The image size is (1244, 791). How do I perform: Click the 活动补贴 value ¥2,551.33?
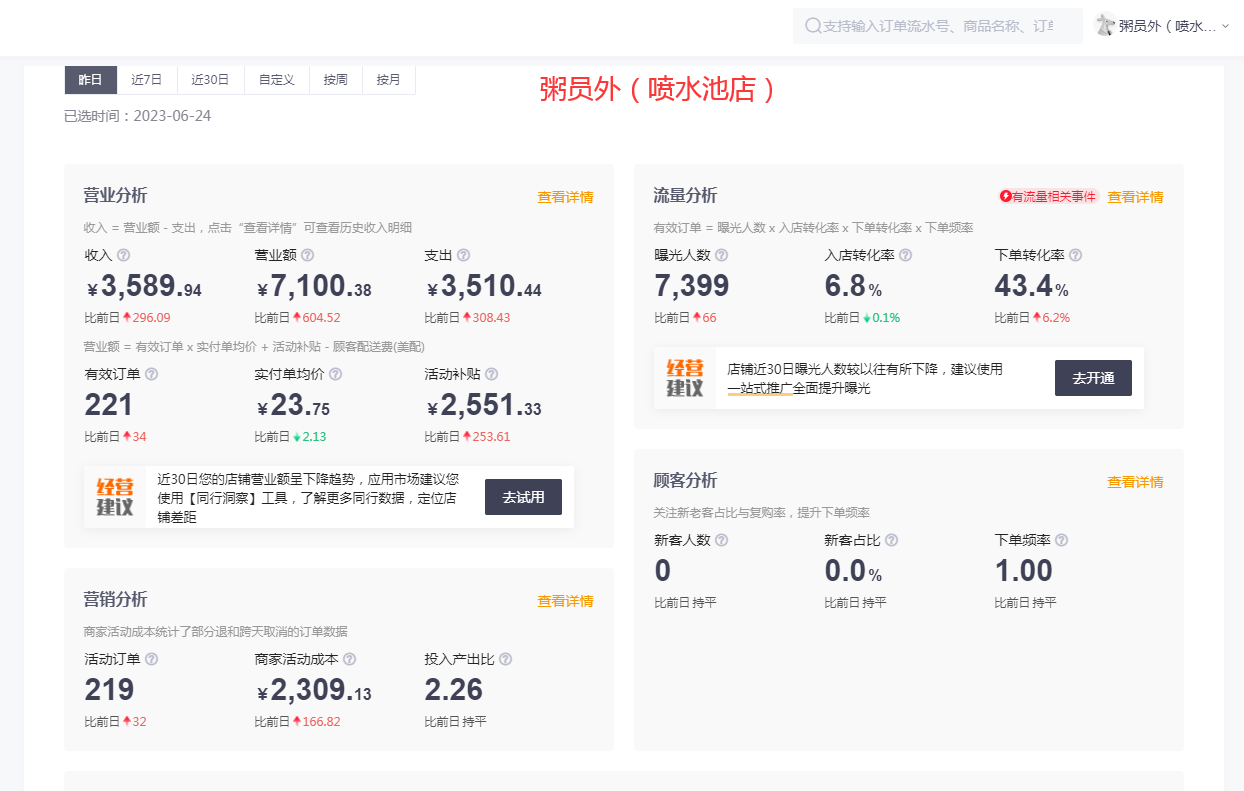484,407
